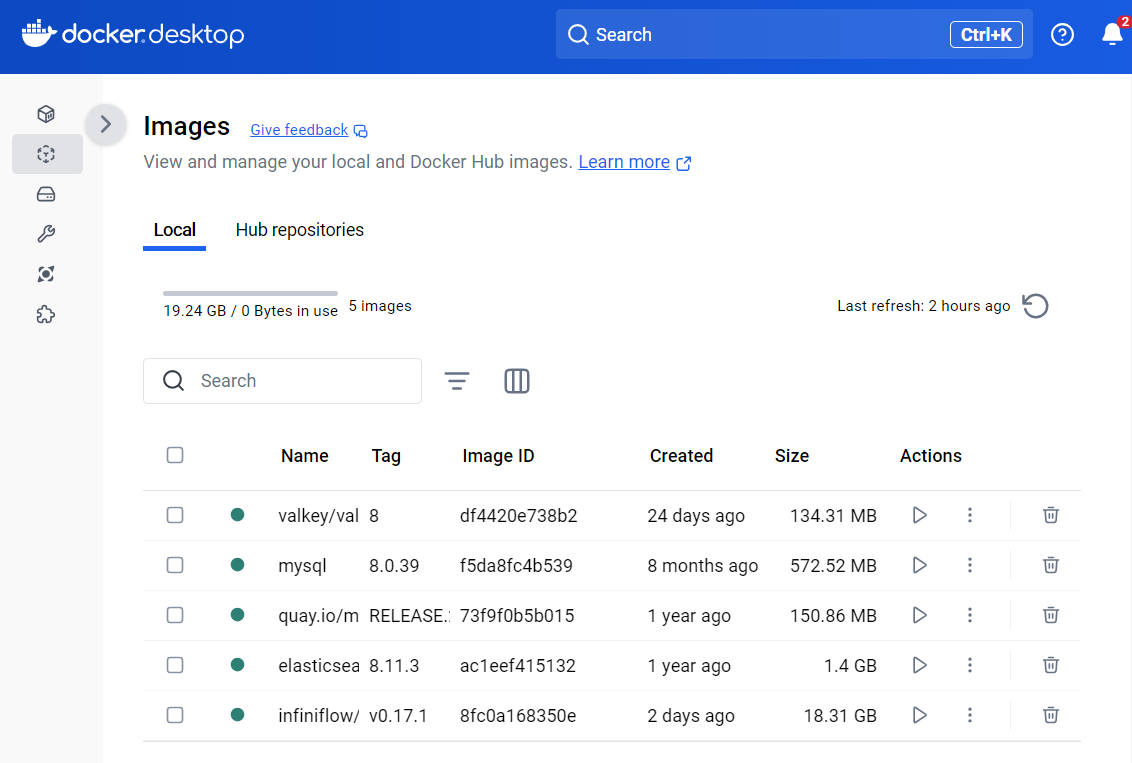Click the mysql image name
The height and width of the screenshot is (763, 1132).
302,566
